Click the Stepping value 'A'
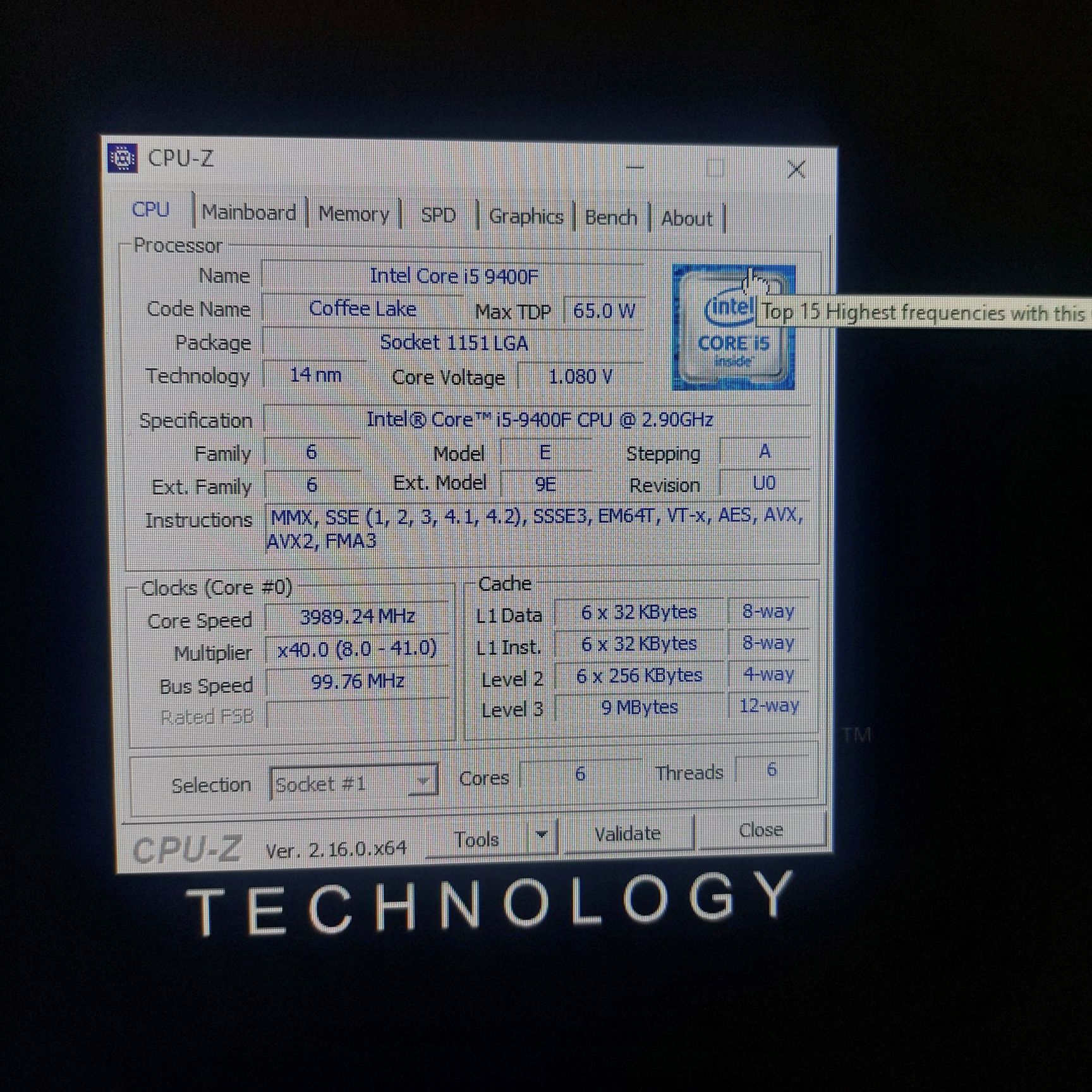 click(x=765, y=452)
